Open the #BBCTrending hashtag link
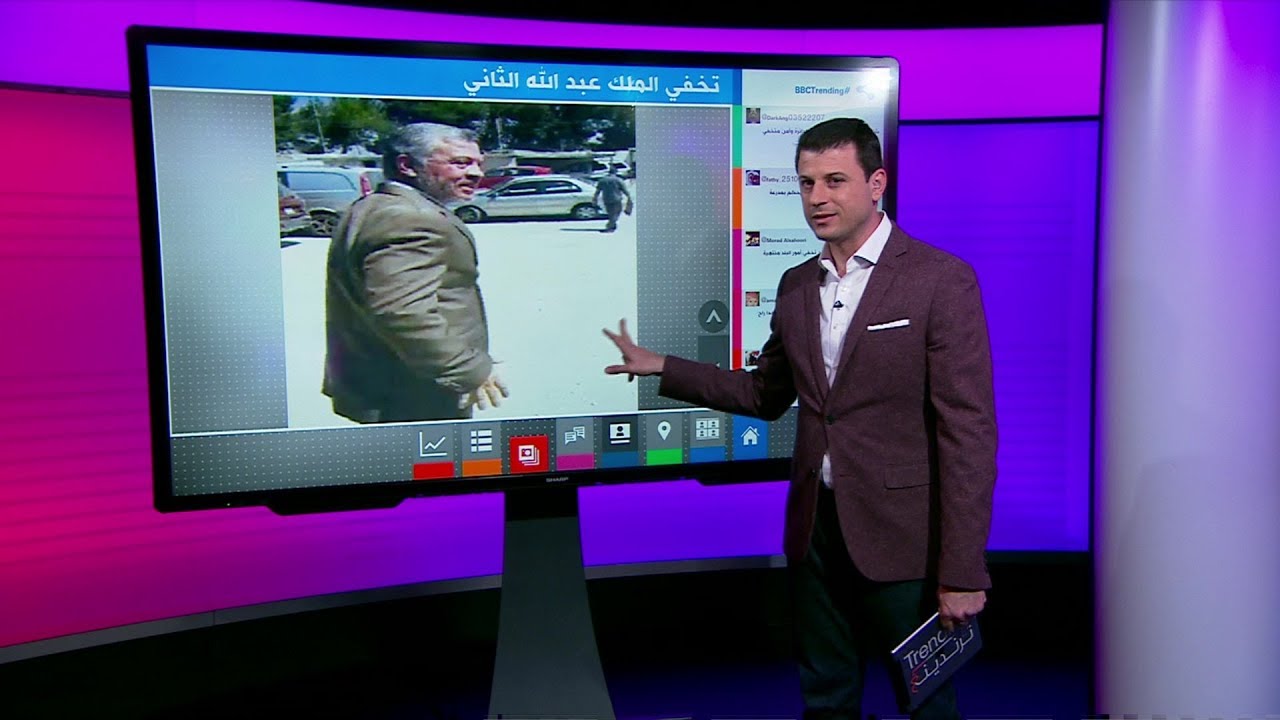Image resolution: width=1280 pixels, height=720 pixels. click(x=822, y=89)
